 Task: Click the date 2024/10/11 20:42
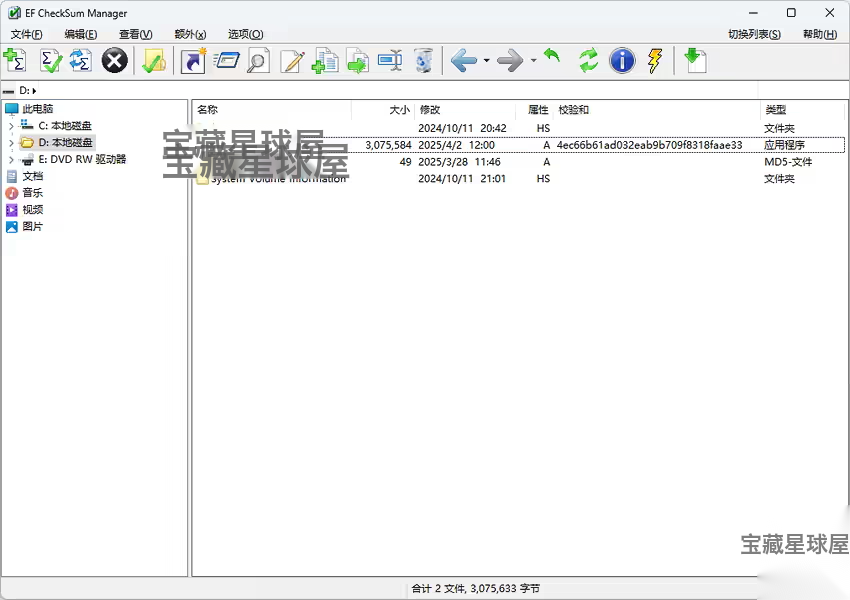tap(462, 128)
